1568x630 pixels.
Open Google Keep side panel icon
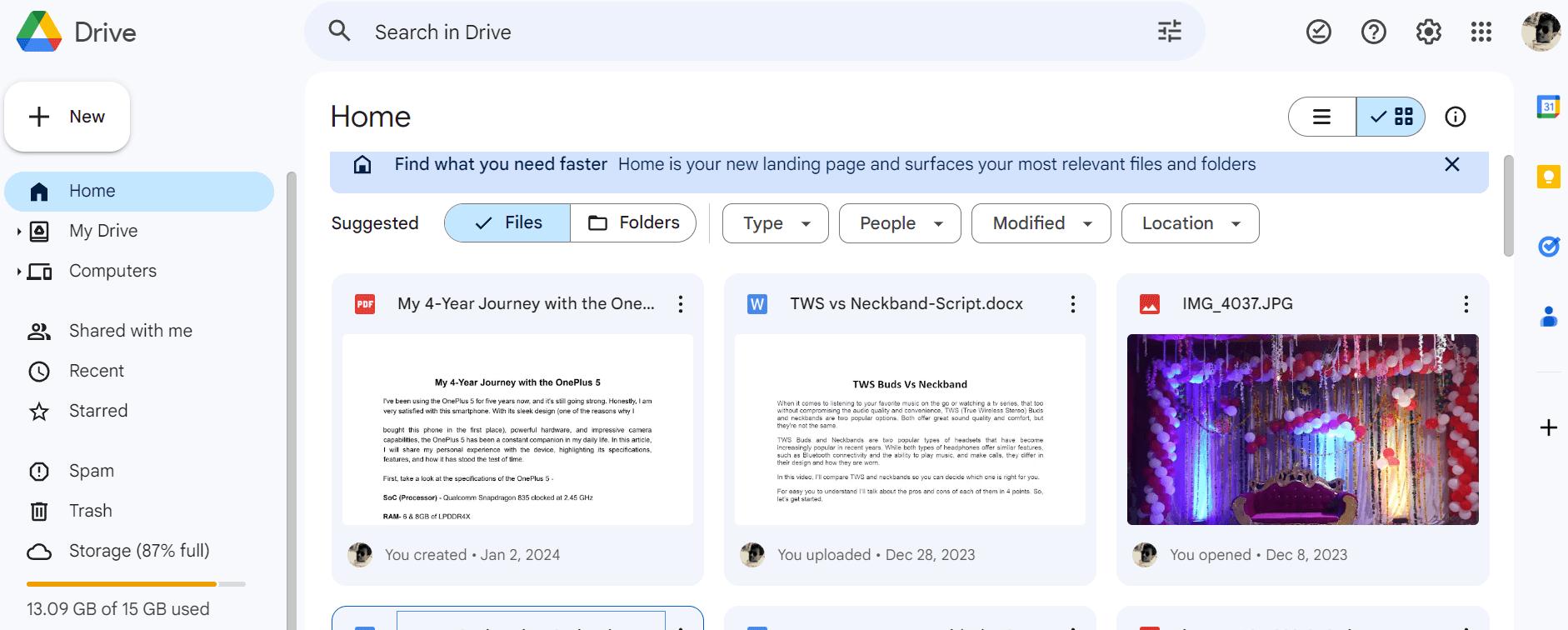click(1548, 177)
